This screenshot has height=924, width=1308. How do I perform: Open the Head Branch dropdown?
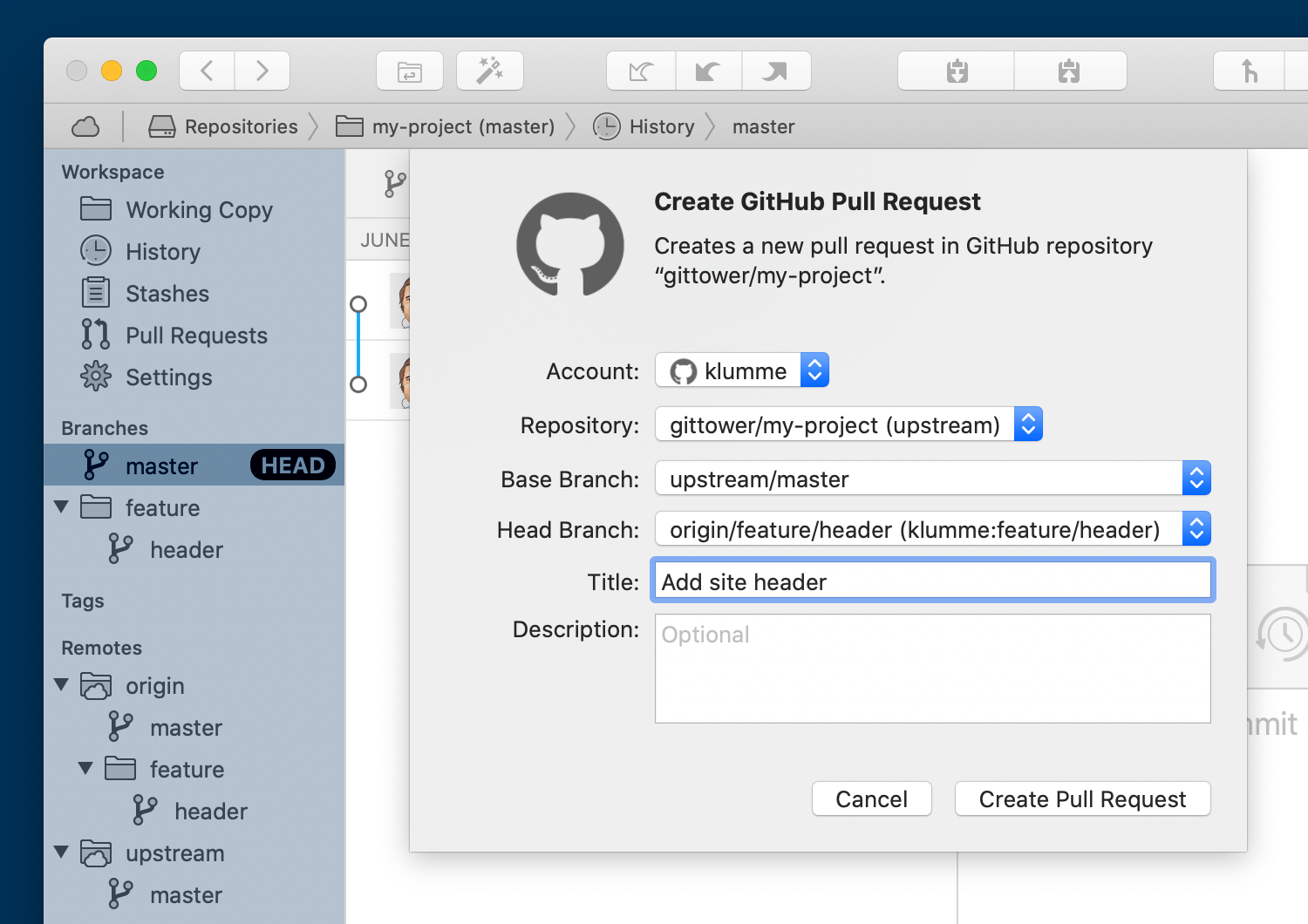1196,528
